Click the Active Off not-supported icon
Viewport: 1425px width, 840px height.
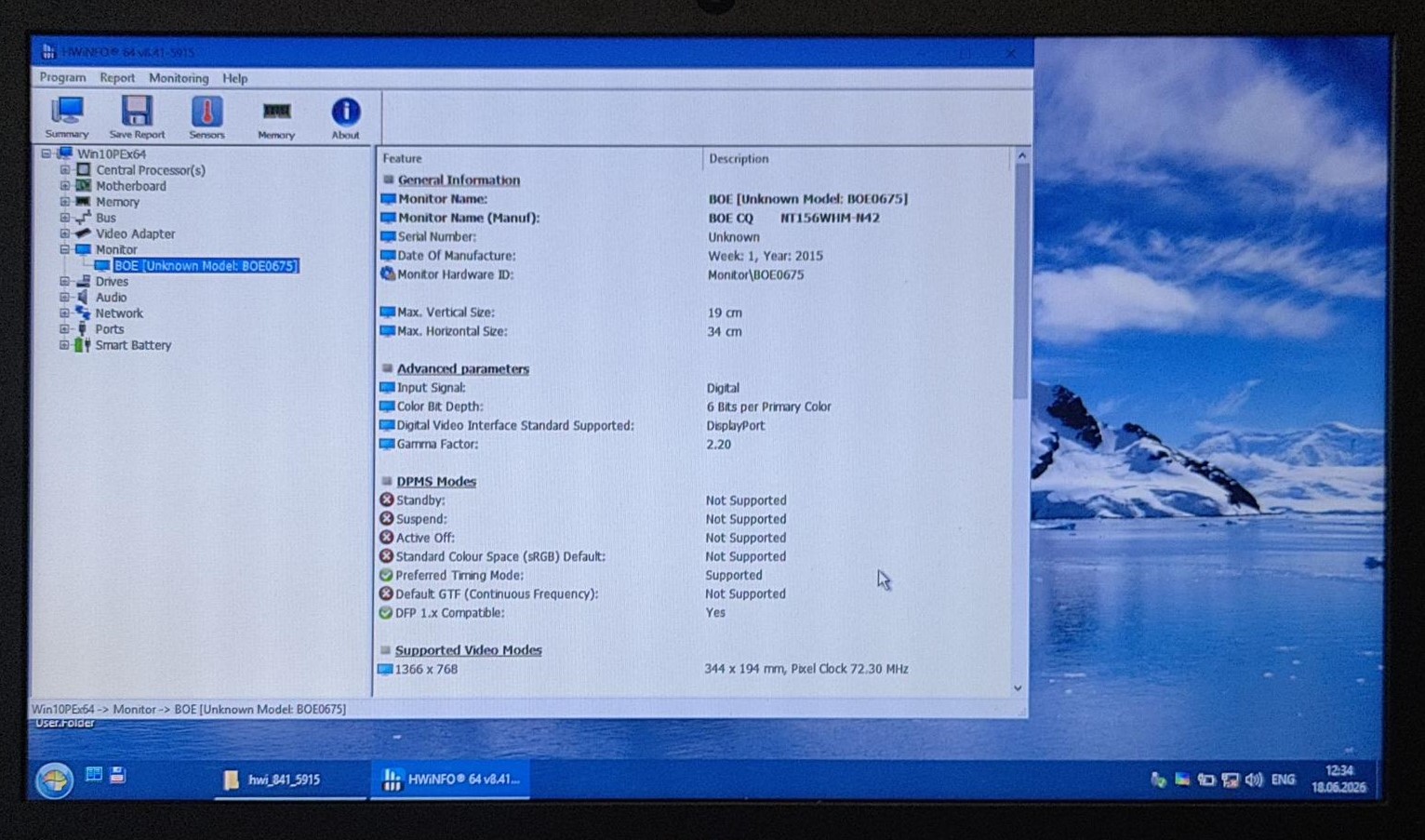pyautogui.click(x=386, y=538)
